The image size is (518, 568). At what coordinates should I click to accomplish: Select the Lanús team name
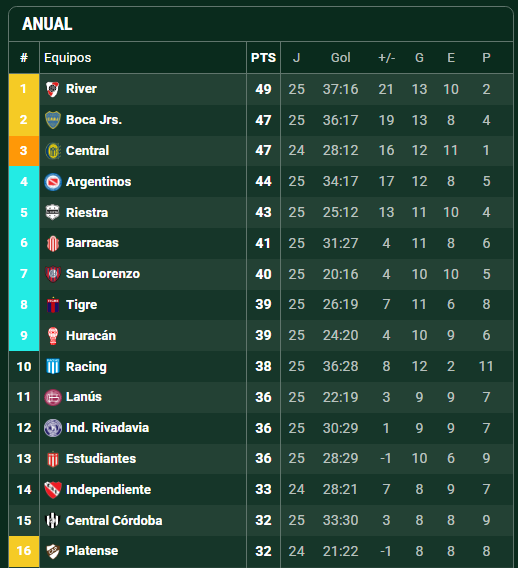(84, 397)
